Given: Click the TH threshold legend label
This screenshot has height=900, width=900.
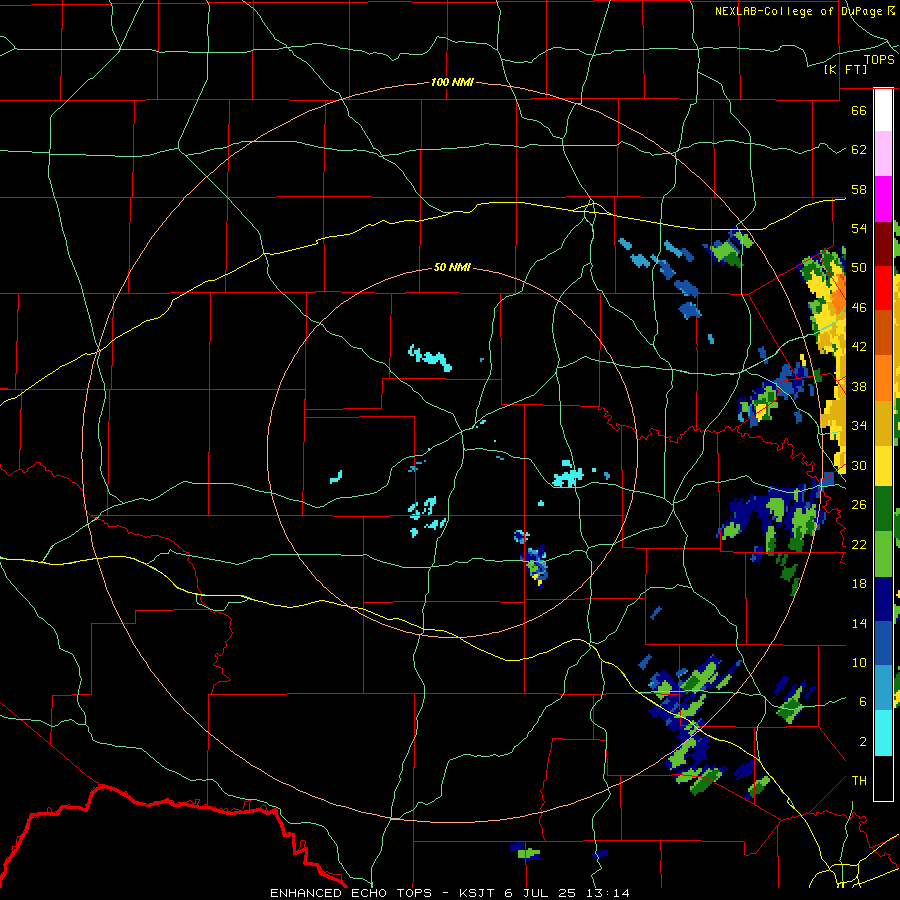Looking at the screenshot, I should (859, 781).
